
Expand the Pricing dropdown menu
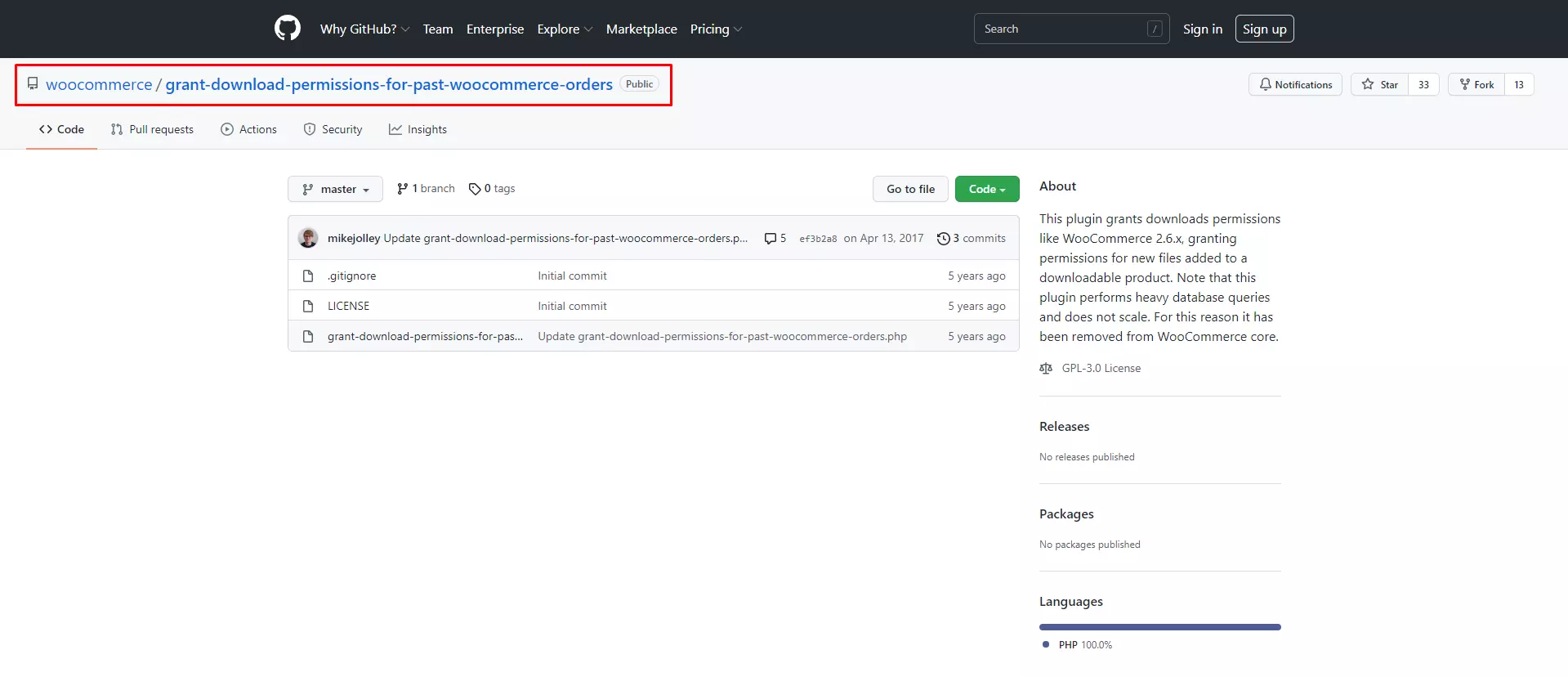click(716, 29)
